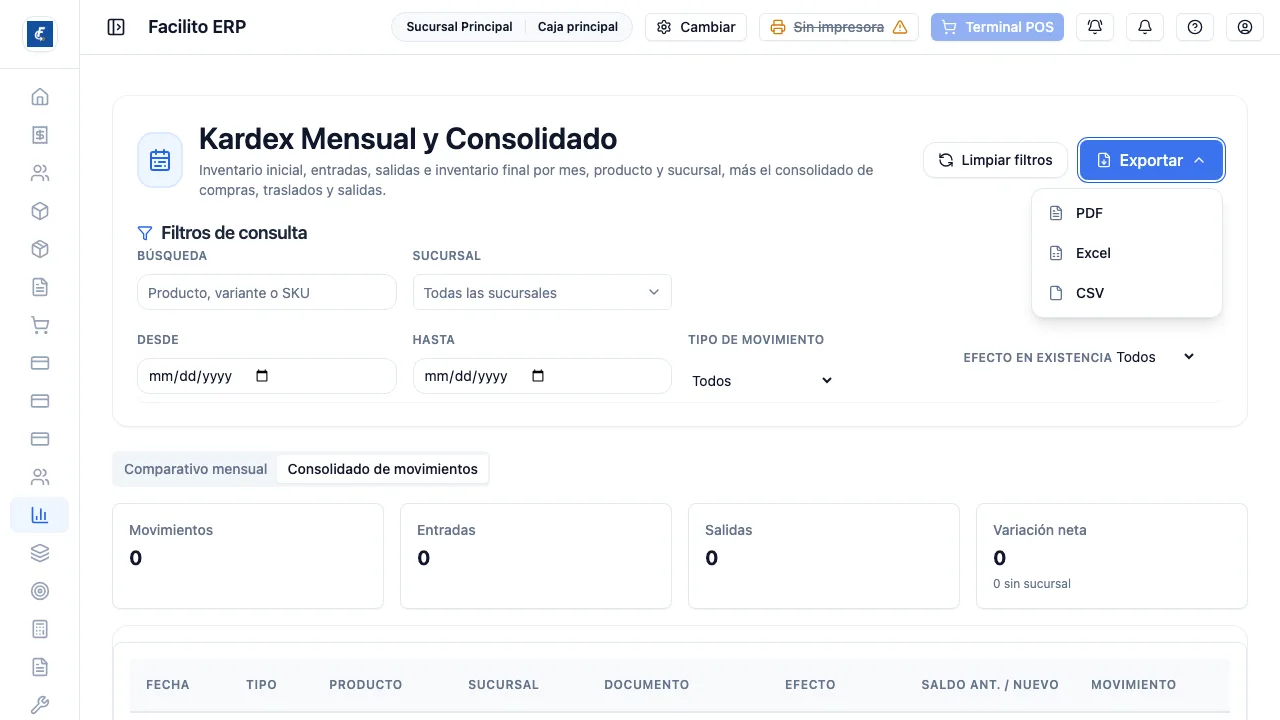The image size is (1280, 720).
Task: Open the dollar receipt icon in sidebar
Action: (40, 135)
